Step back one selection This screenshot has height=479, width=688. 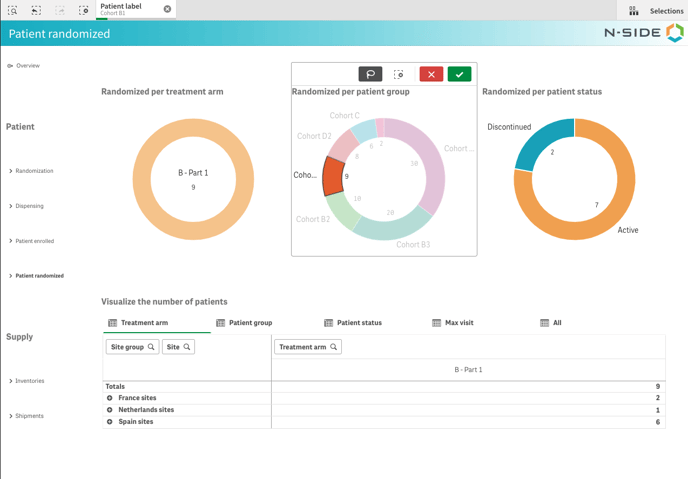coord(36,10)
